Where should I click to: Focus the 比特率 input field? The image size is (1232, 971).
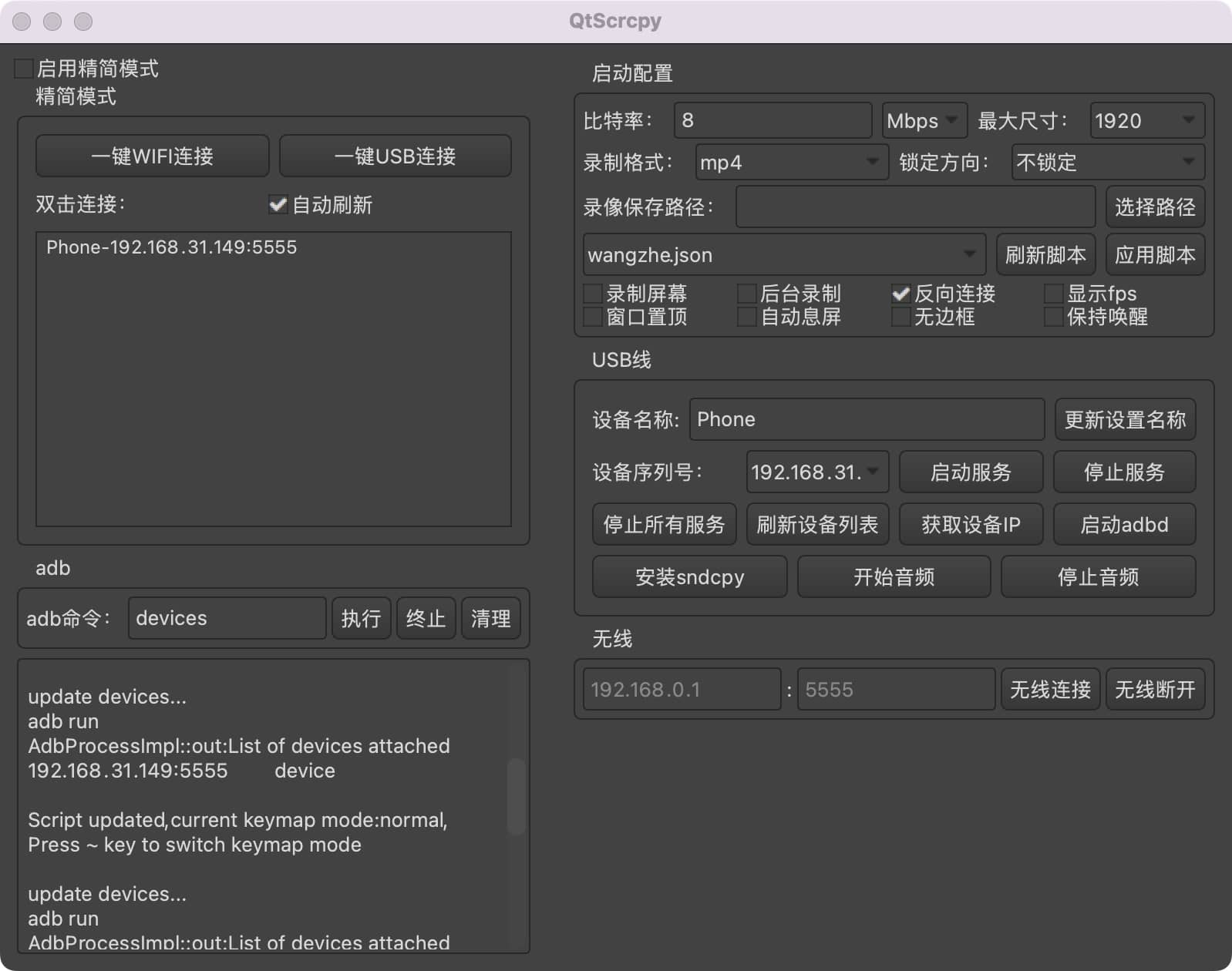(773, 120)
